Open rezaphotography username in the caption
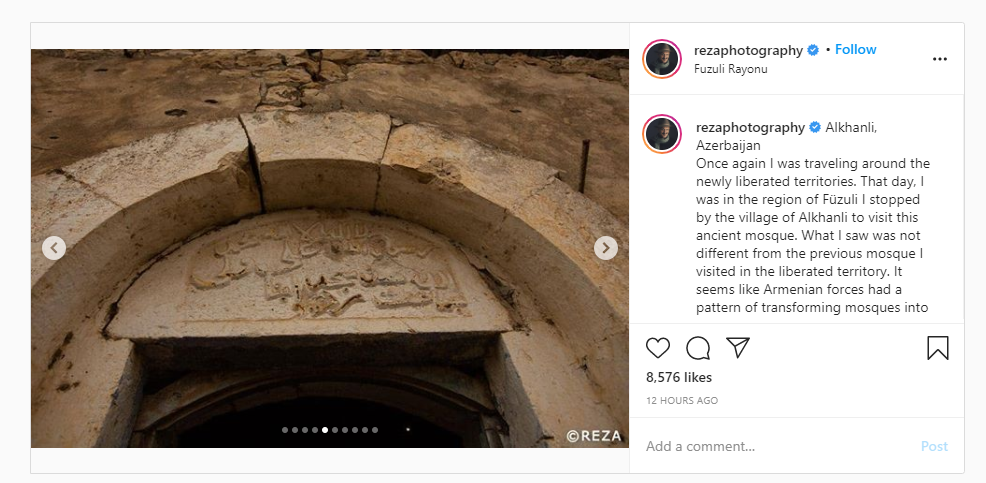Image resolution: width=986 pixels, height=483 pixels. pos(750,128)
